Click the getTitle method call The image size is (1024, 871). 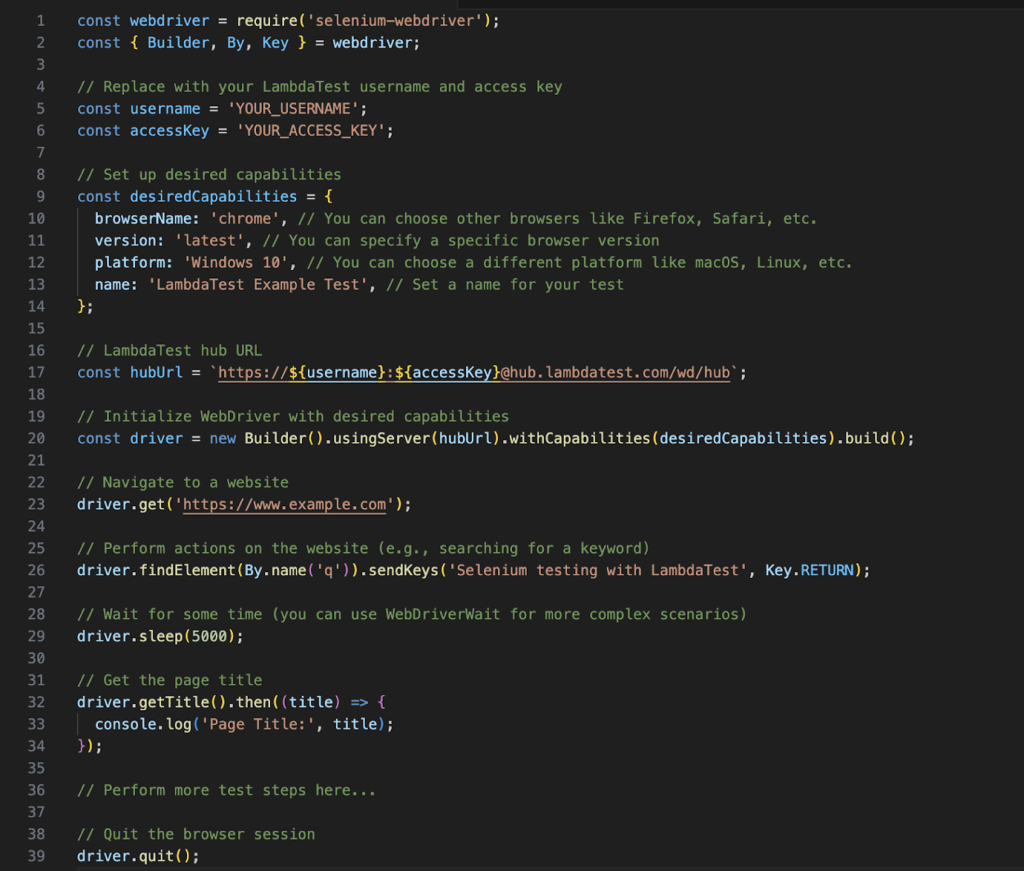tap(174, 702)
